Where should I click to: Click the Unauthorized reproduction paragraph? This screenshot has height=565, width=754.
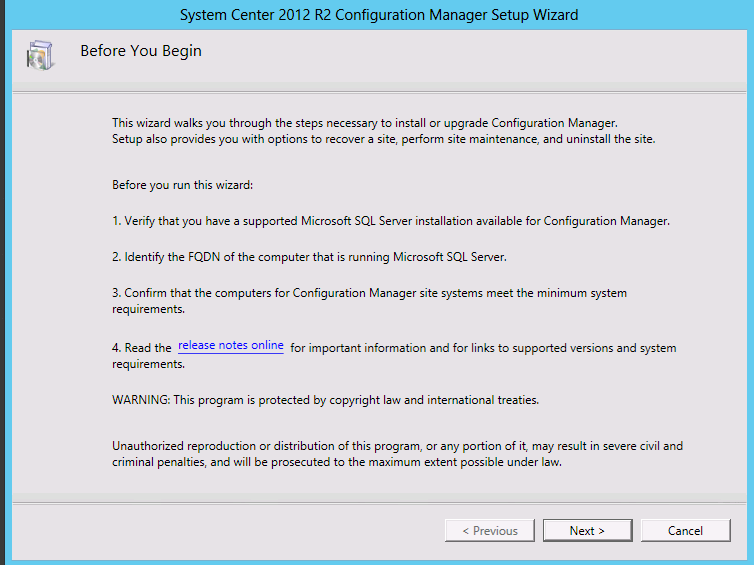[397, 454]
